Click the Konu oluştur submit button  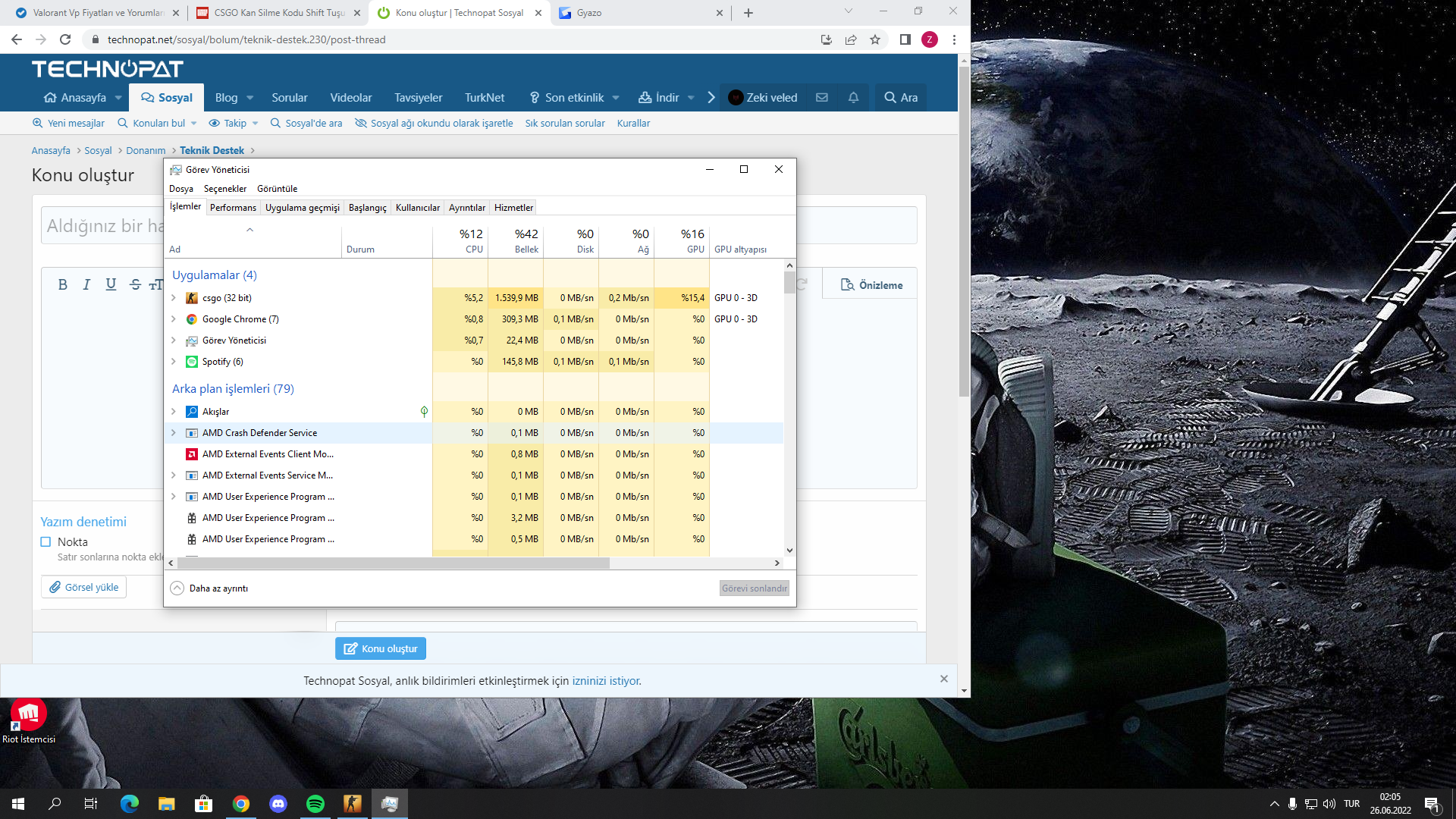point(381,648)
